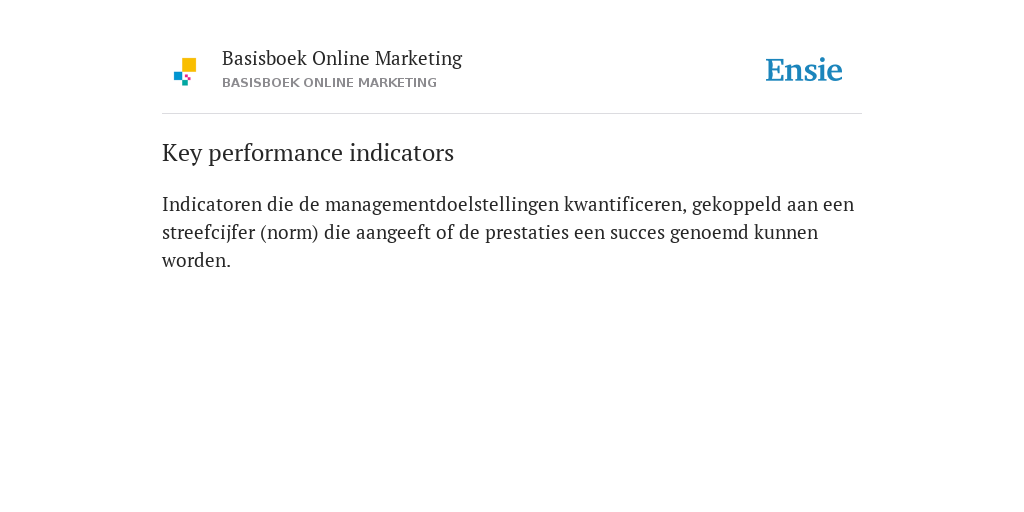The image size is (1024, 512).
Task: Click the word gekoppeld
Action: (737, 205)
